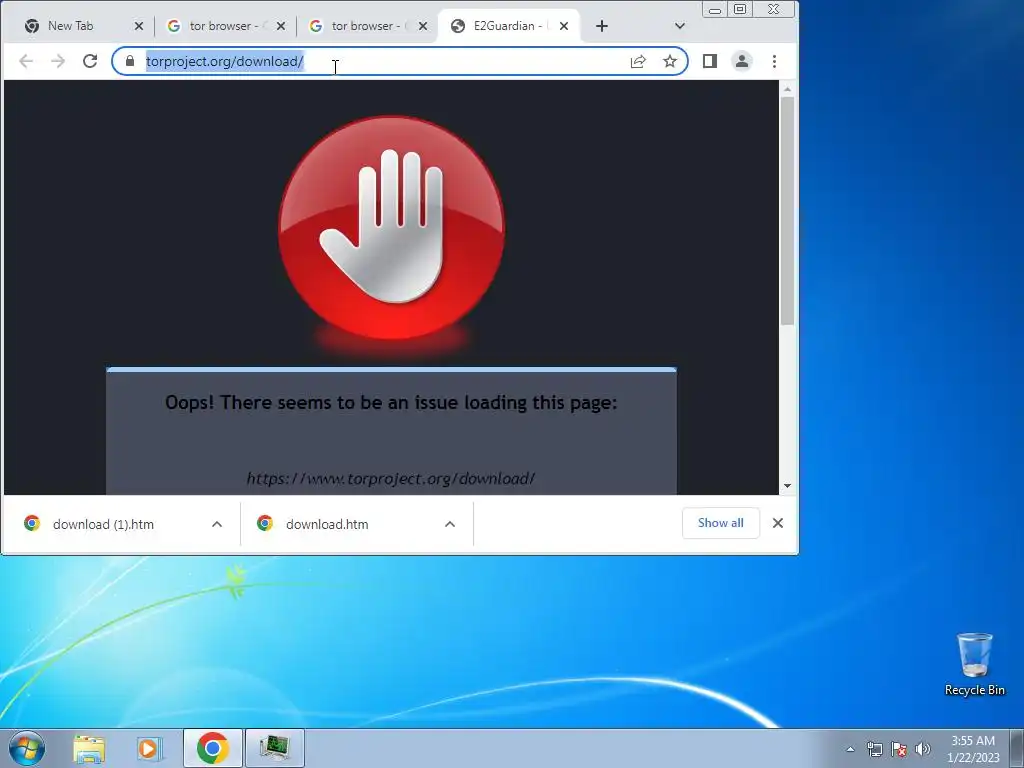Image resolution: width=1024 pixels, height=768 pixels.
Task: Open Chrome's three-dot menu
Action: click(x=775, y=61)
